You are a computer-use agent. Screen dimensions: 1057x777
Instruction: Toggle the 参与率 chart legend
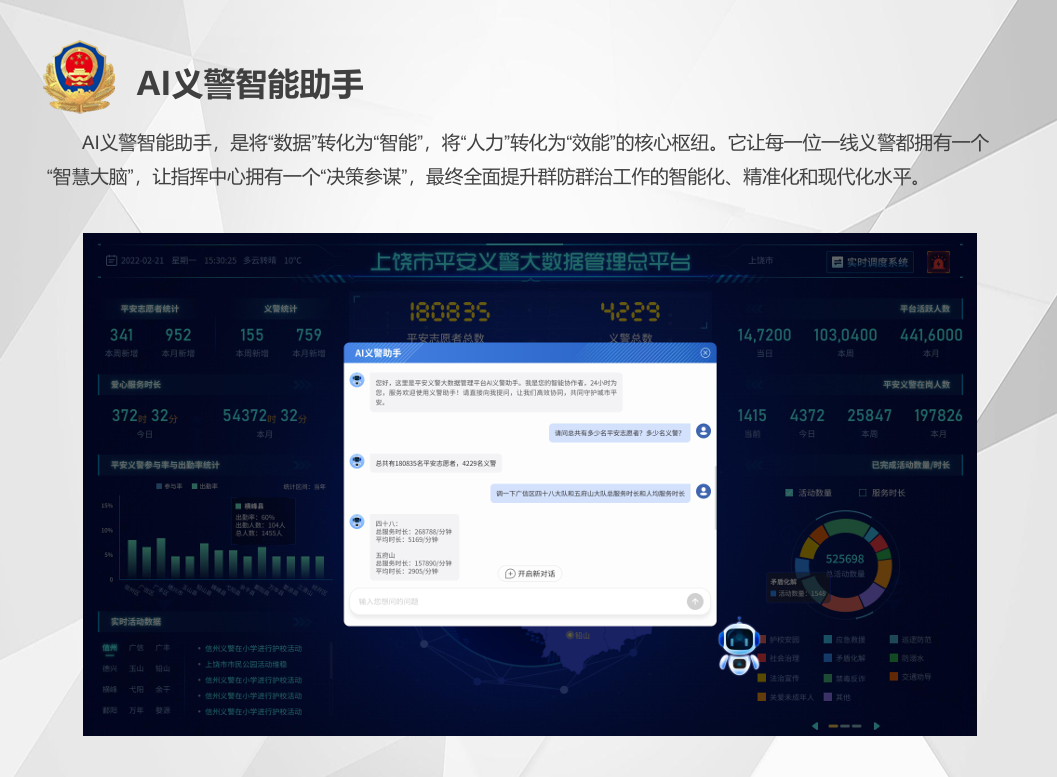(x=169, y=486)
